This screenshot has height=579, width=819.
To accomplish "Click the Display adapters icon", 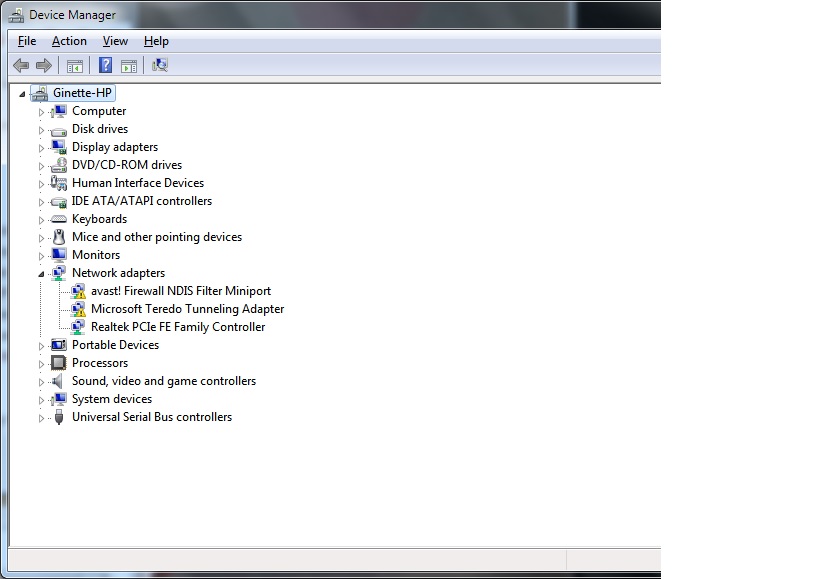I will pyautogui.click(x=58, y=147).
